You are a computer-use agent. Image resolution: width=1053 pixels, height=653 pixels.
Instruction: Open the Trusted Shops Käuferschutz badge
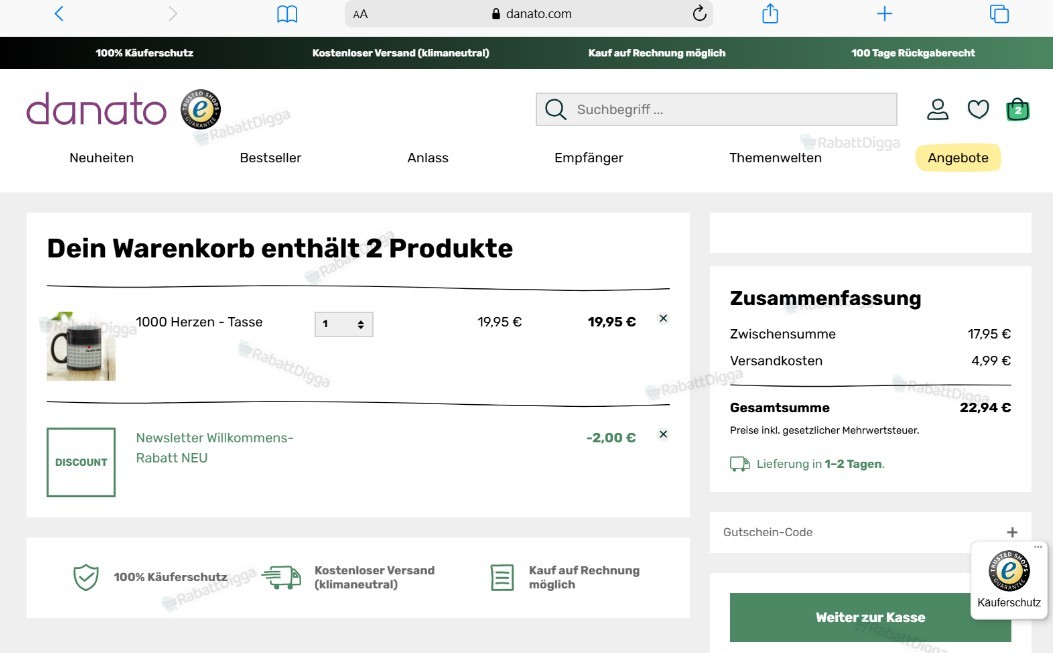tap(1009, 579)
